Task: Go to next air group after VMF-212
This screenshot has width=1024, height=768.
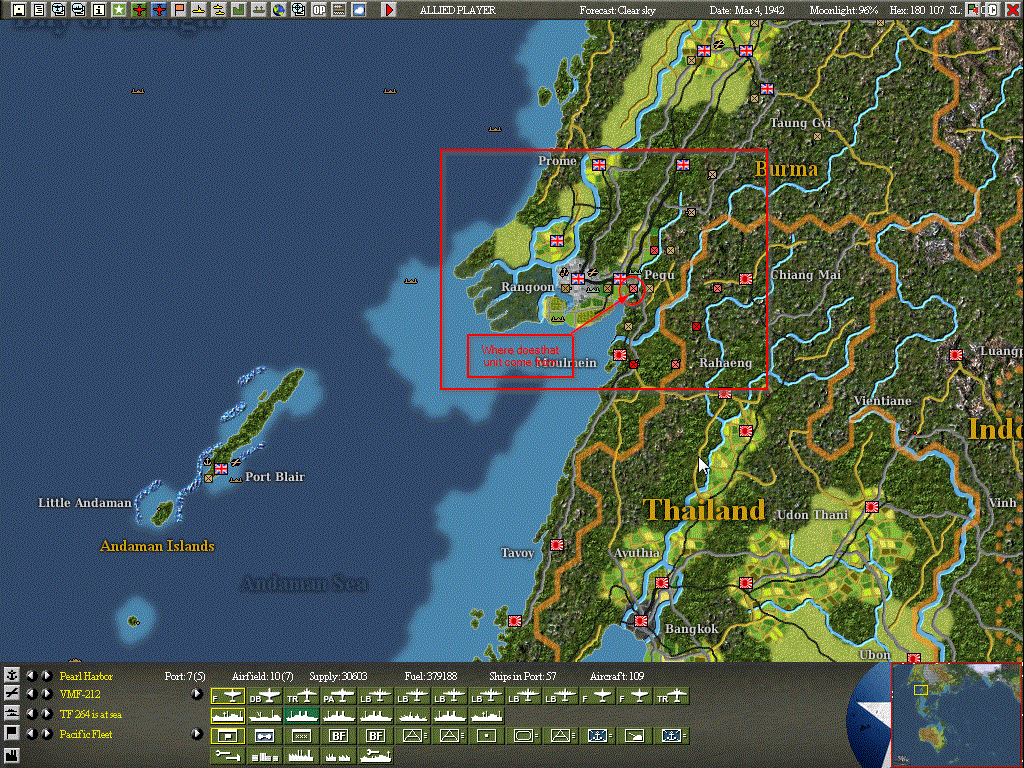Action: pyautogui.click(x=47, y=694)
